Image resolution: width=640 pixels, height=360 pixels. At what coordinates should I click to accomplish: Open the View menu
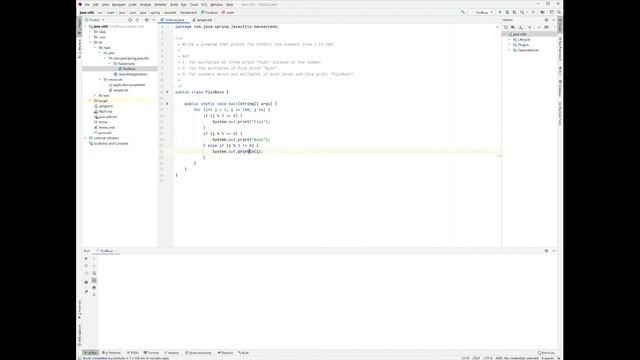click(105, 4)
